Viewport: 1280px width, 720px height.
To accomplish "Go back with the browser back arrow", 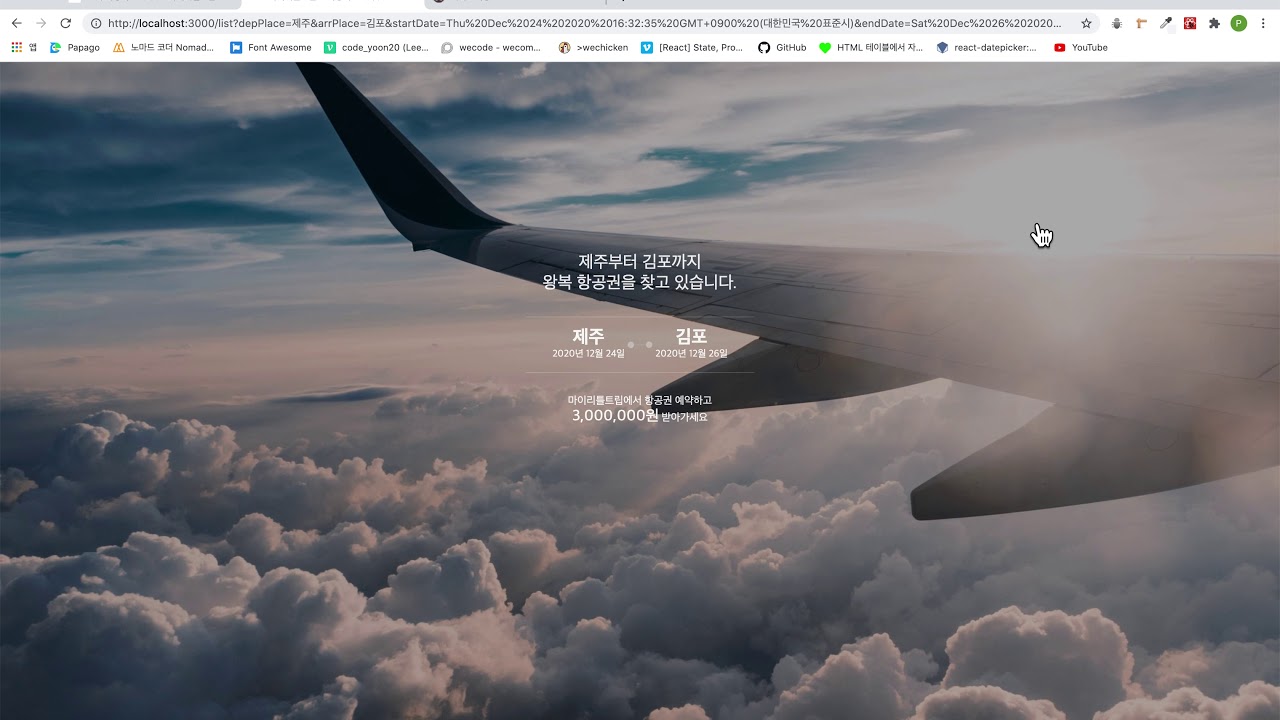I will (x=16, y=23).
